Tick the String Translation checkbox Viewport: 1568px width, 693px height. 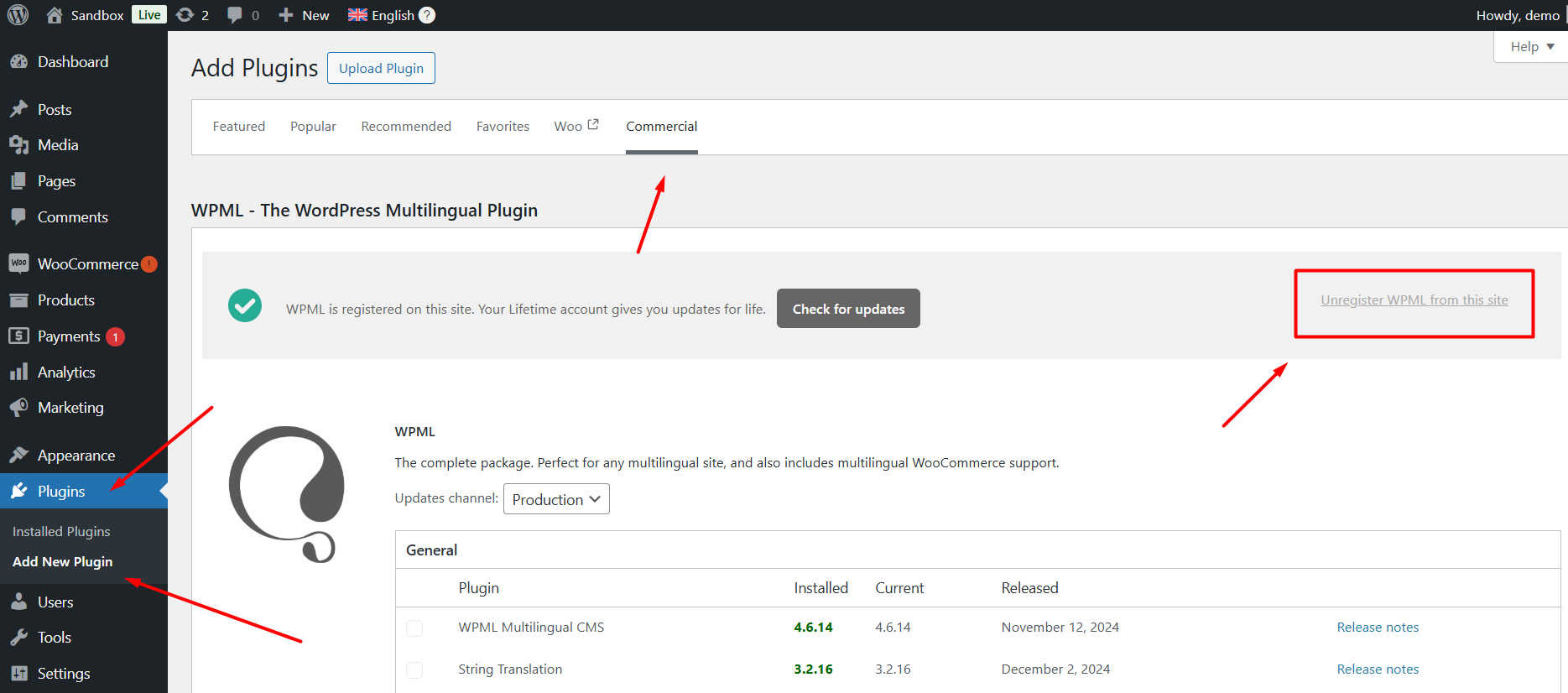pos(414,670)
